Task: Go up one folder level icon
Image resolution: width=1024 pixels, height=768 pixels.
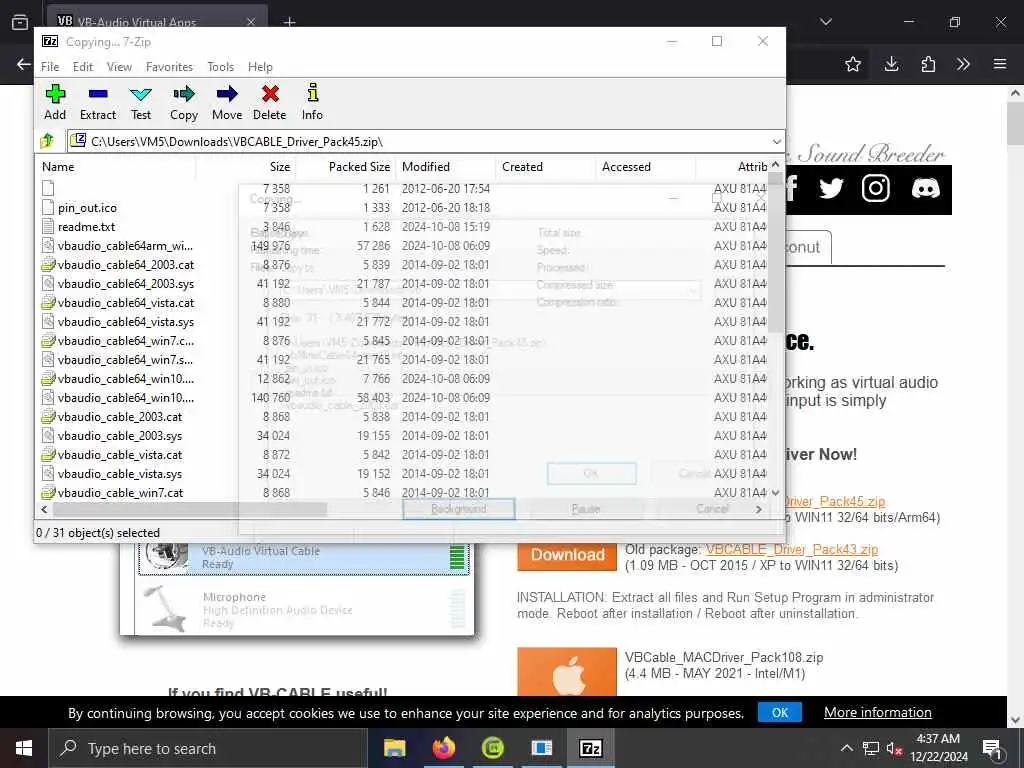Action: 47,140
